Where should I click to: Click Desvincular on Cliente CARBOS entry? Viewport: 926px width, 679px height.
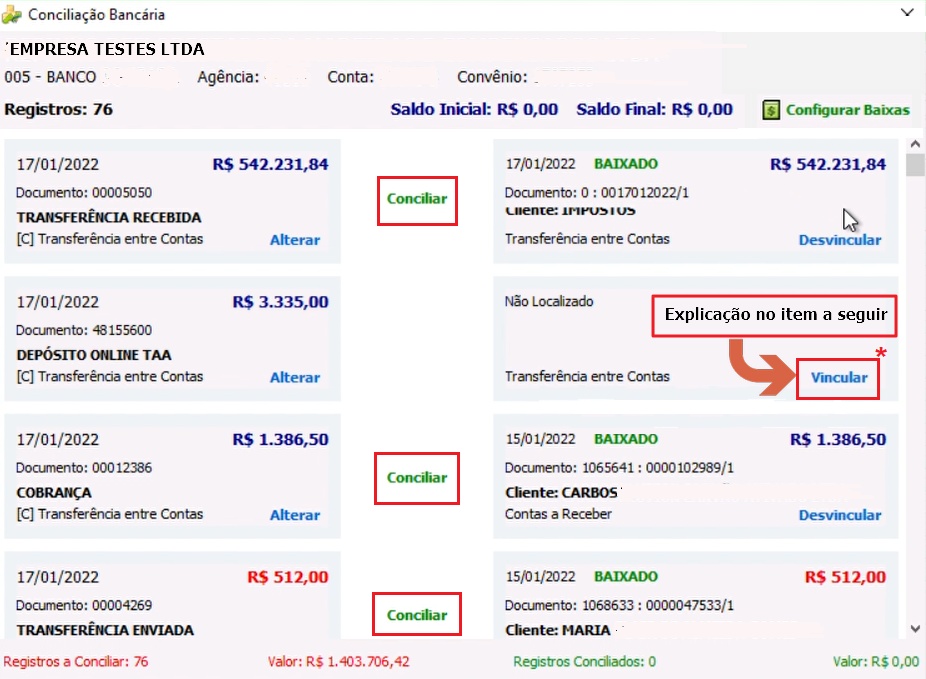pyautogui.click(x=840, y=515)
